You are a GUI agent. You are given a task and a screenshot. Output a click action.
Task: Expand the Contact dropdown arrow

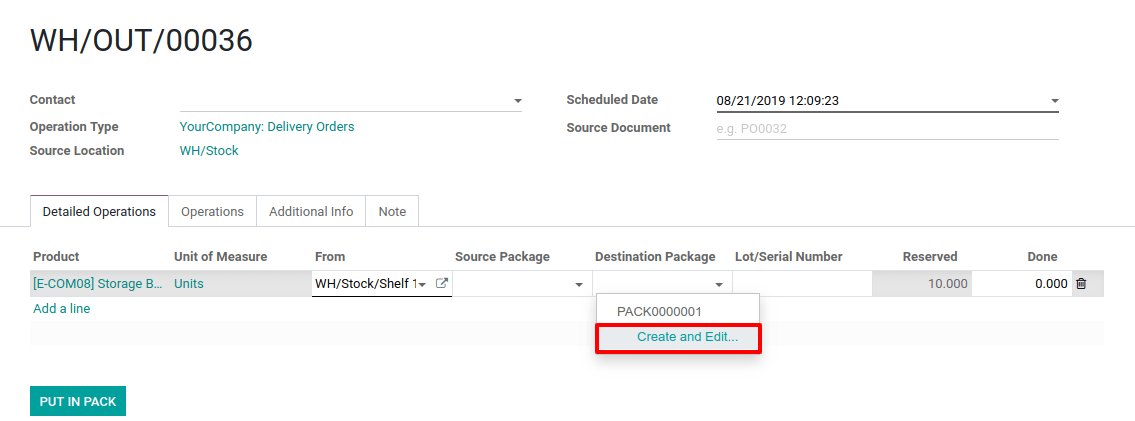click(518, 101)
